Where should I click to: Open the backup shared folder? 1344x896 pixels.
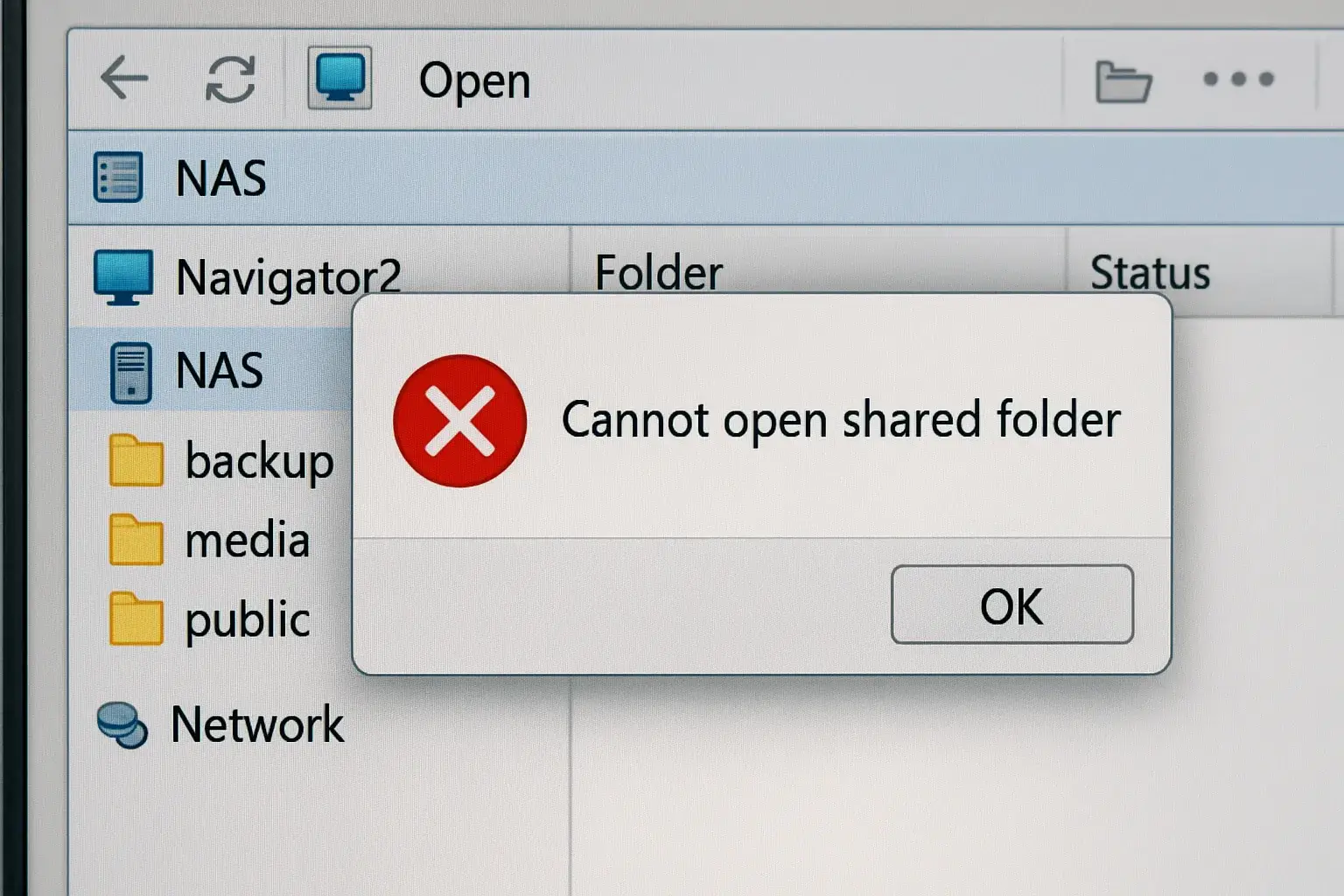pyautogui.click(x=259, y=461)
